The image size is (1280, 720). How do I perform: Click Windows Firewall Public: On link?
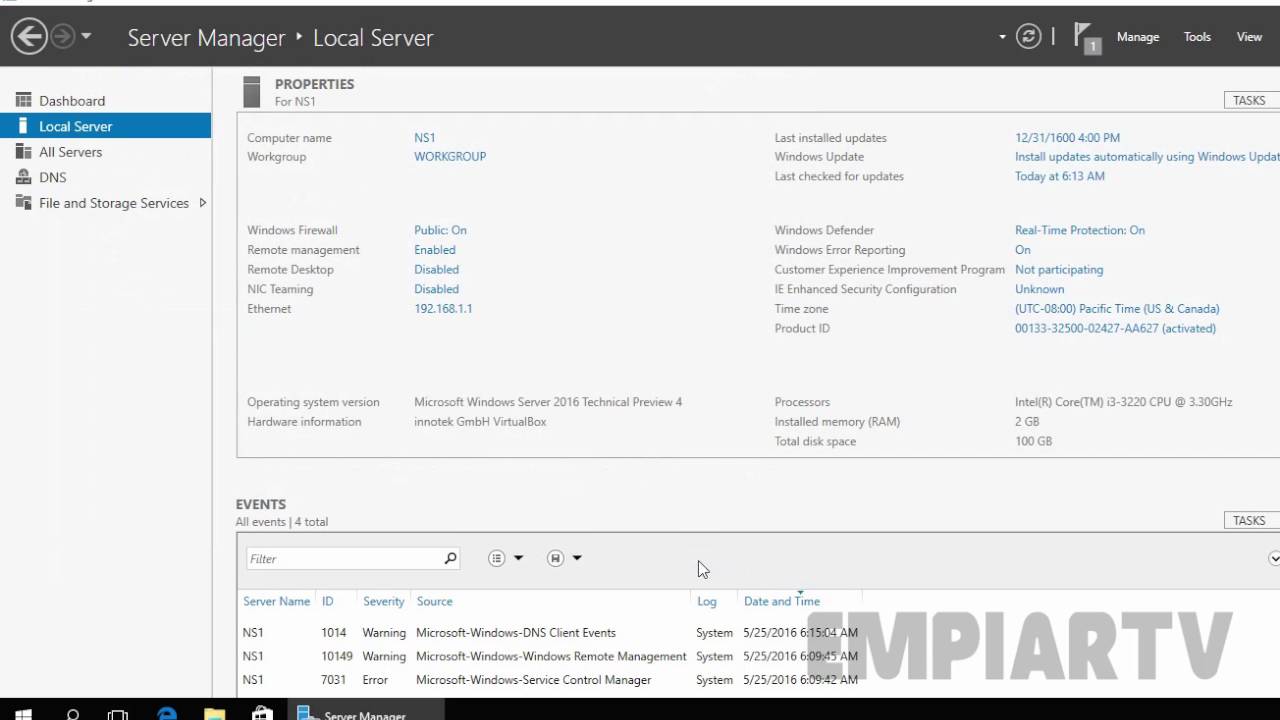point(440,230)
